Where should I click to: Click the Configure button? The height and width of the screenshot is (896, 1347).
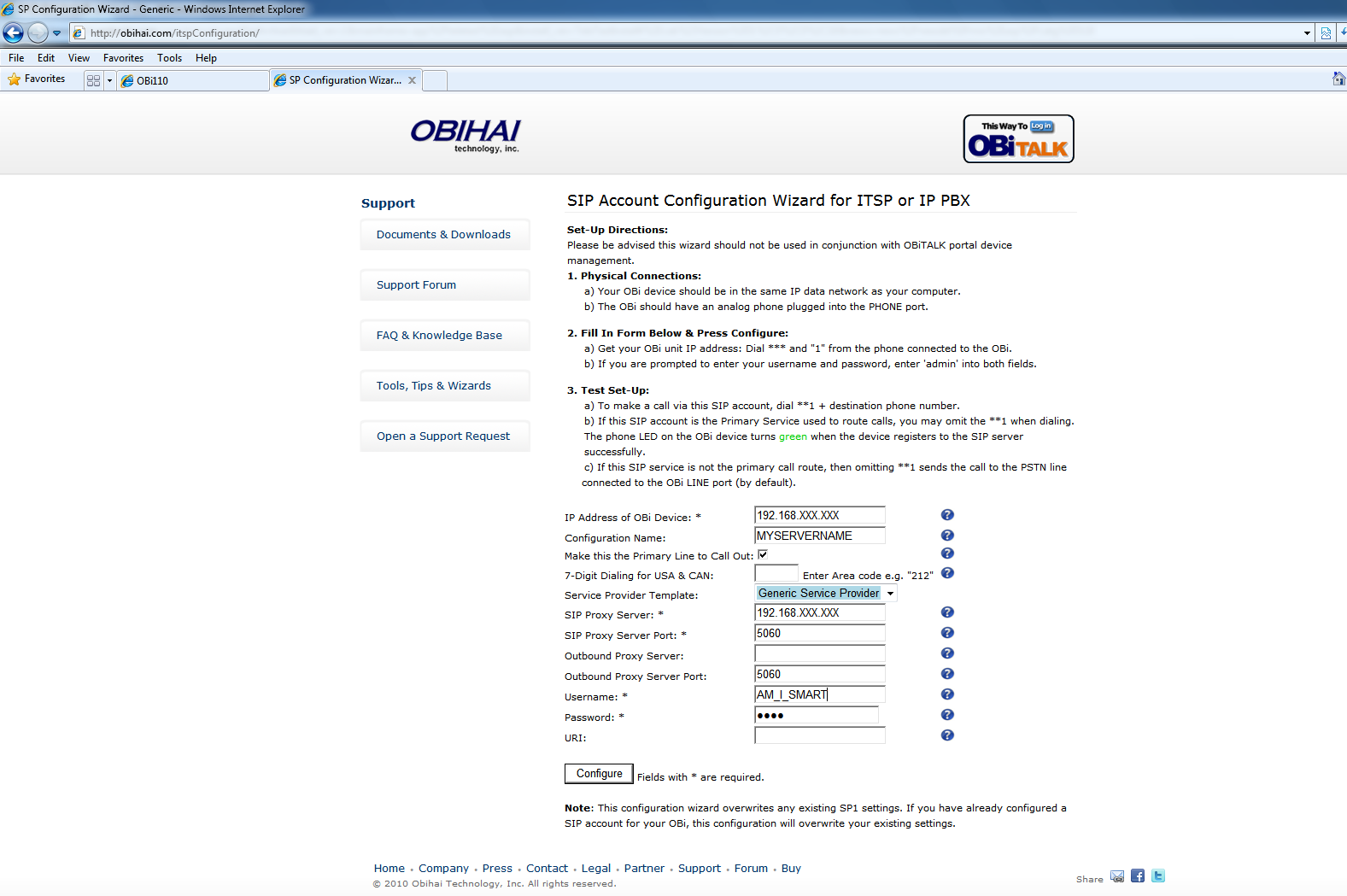(599, 774)
